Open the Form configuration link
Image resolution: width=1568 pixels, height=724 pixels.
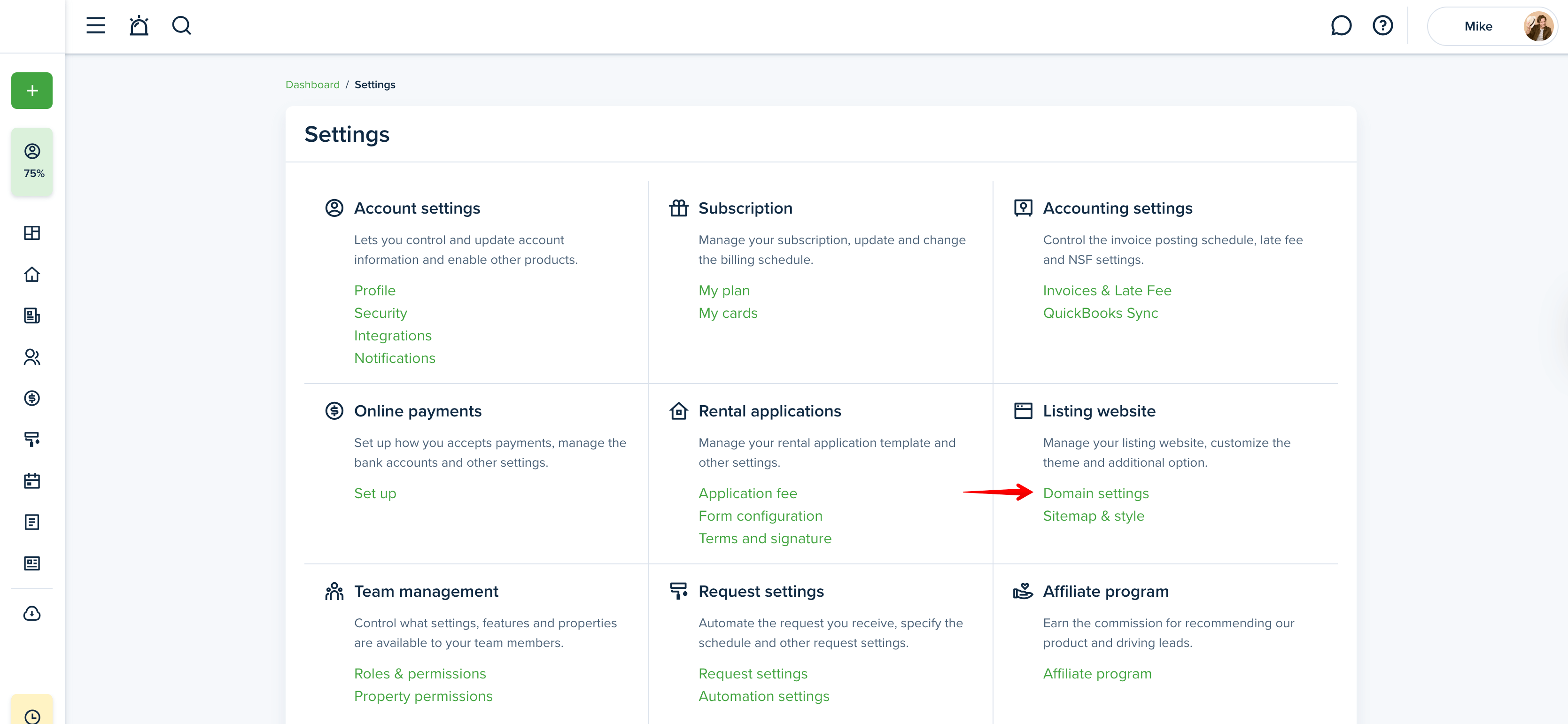(x=760, y=516)
